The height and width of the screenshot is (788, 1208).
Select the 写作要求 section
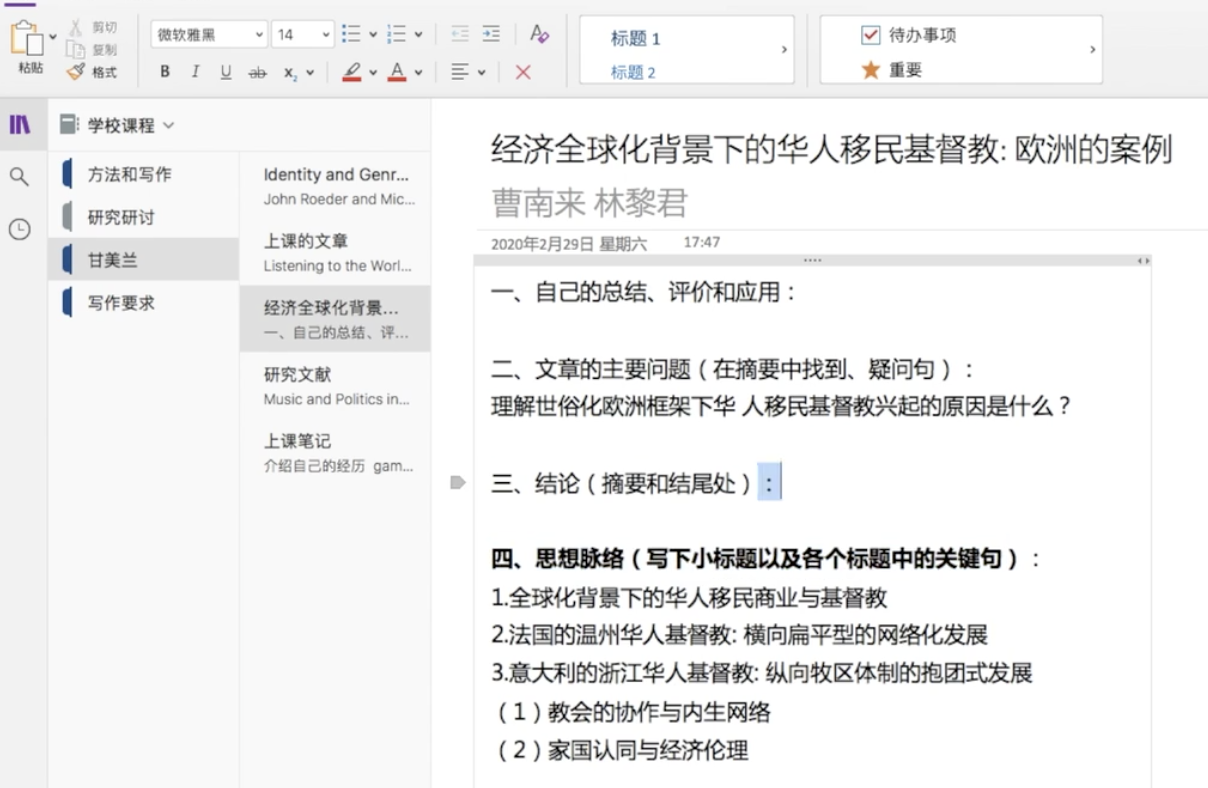[x=143, y=302]
